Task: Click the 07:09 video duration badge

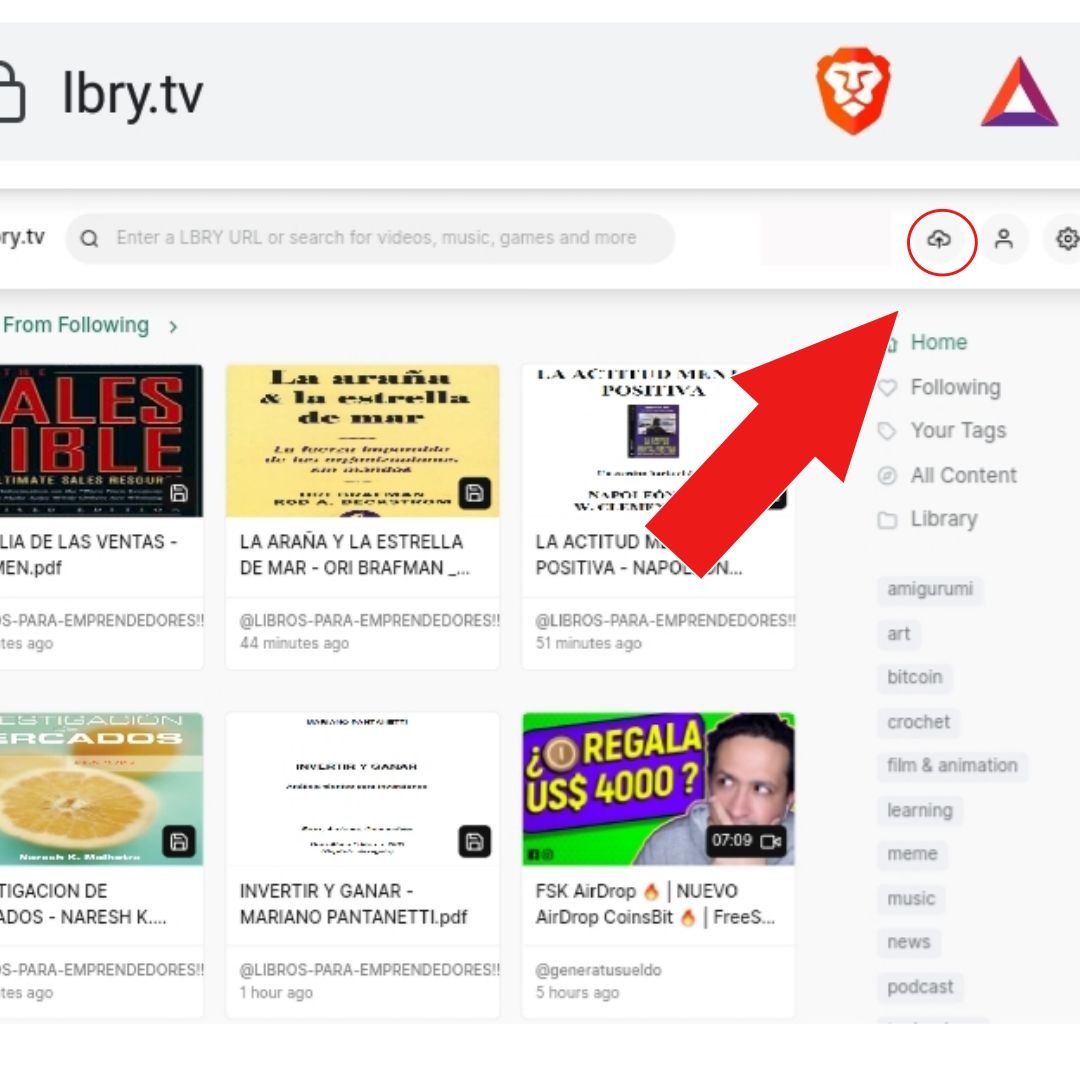Action: point(746,841)
